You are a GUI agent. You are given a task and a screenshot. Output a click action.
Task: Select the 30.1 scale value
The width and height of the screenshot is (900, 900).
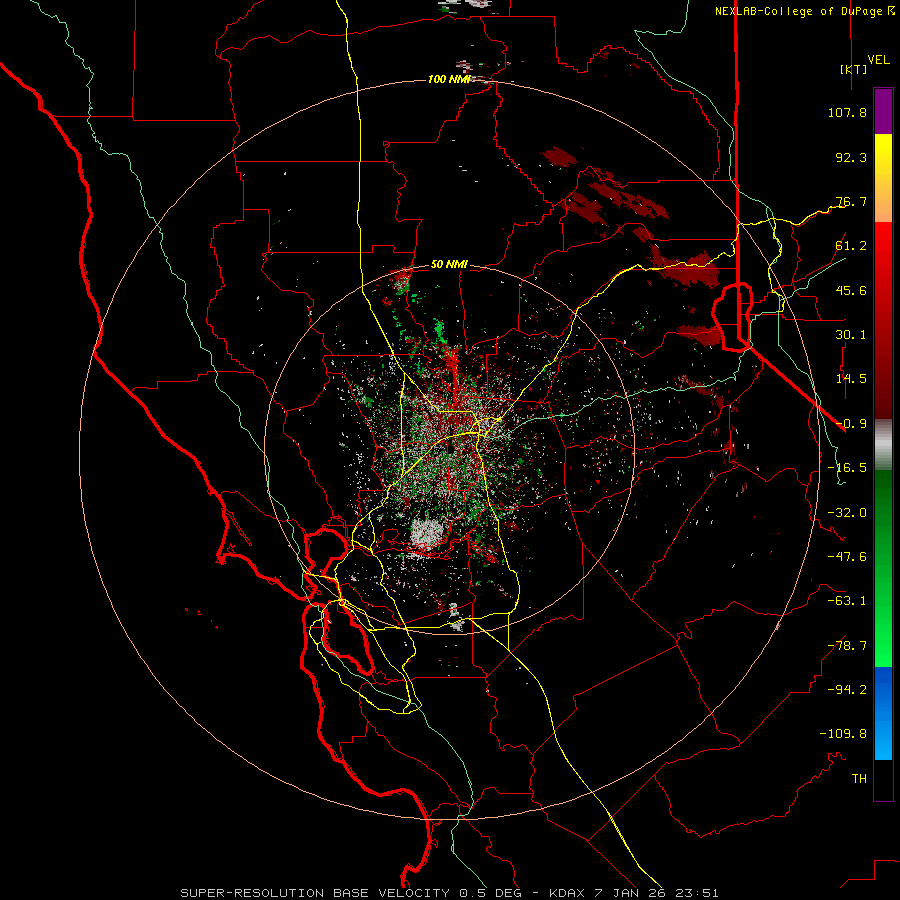[851, 335]
